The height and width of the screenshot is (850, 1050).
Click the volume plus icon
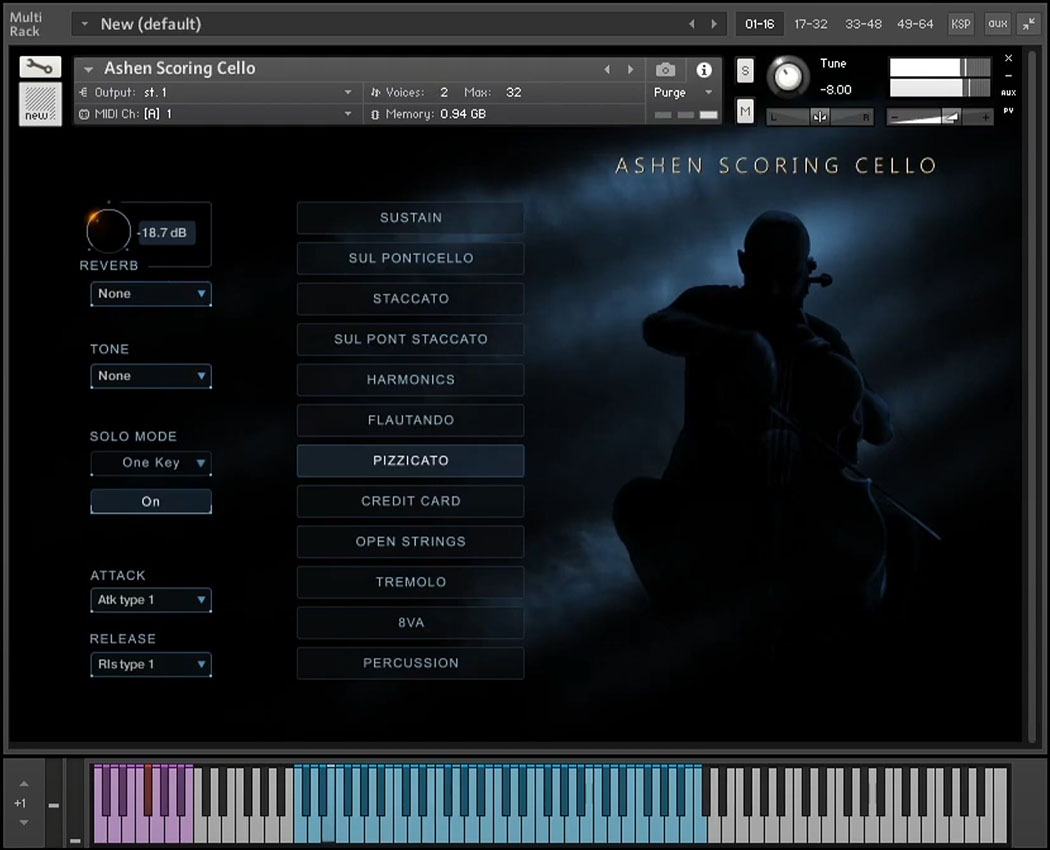[986, 117]
